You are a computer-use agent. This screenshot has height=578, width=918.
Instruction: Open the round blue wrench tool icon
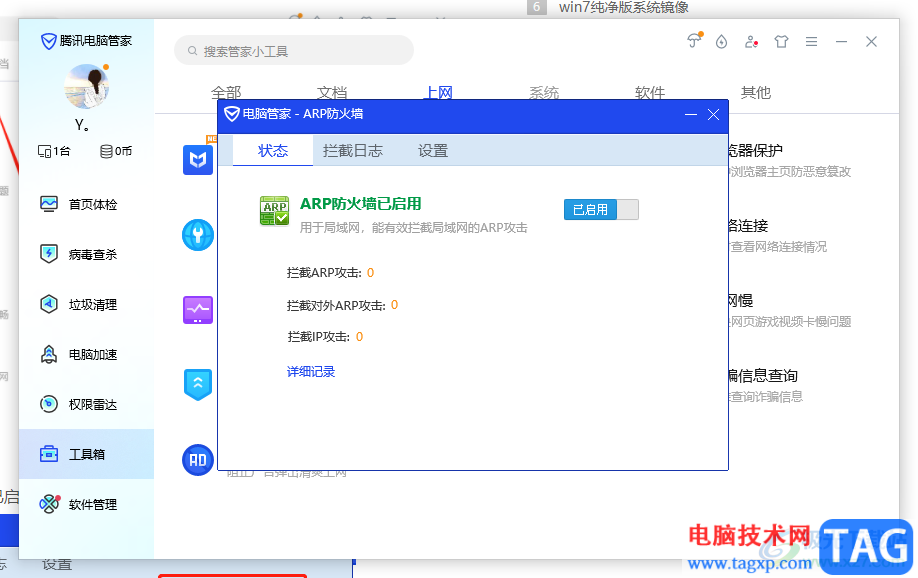pos(198,235)
